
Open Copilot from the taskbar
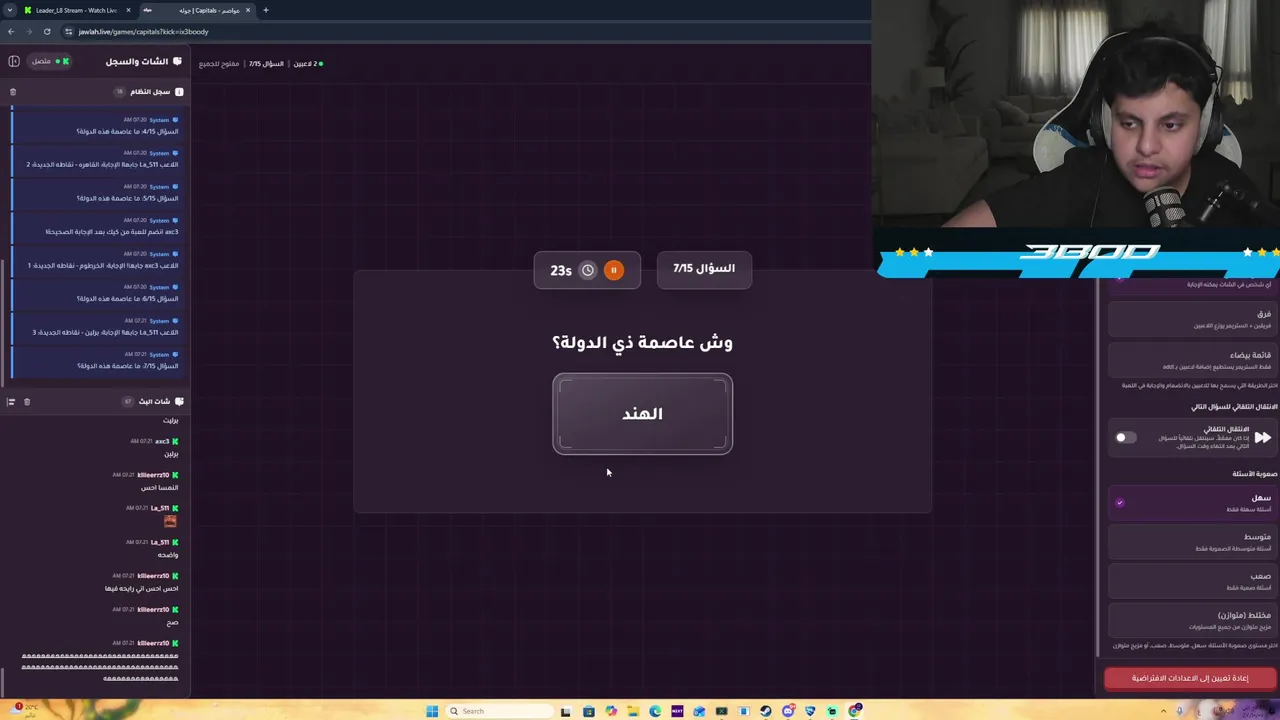coord(611,711)
